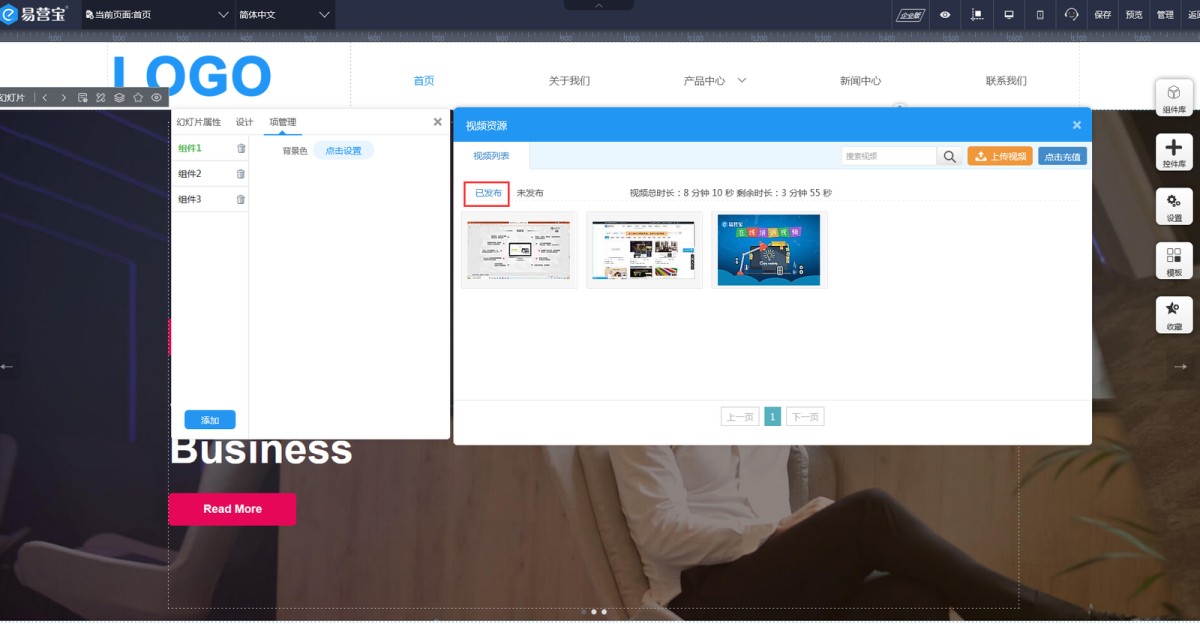Toggle the eye visibility icon in 幻灯片 toolbar
This screenshot has width=1200, height=624.
click(x=157, y=98)
